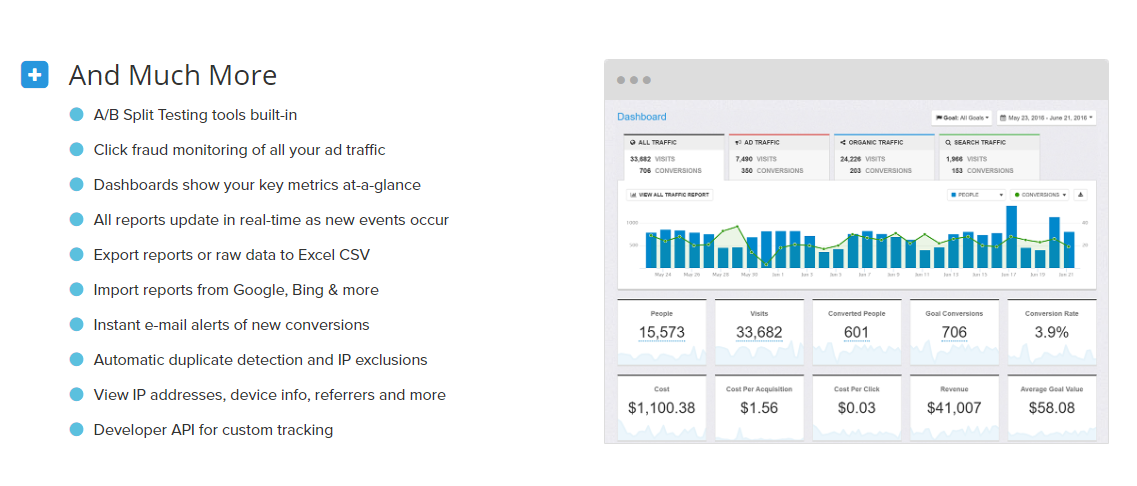
Task: Click the megaphone icon on Ad Traffic tab
Action: tap(737, 144)
